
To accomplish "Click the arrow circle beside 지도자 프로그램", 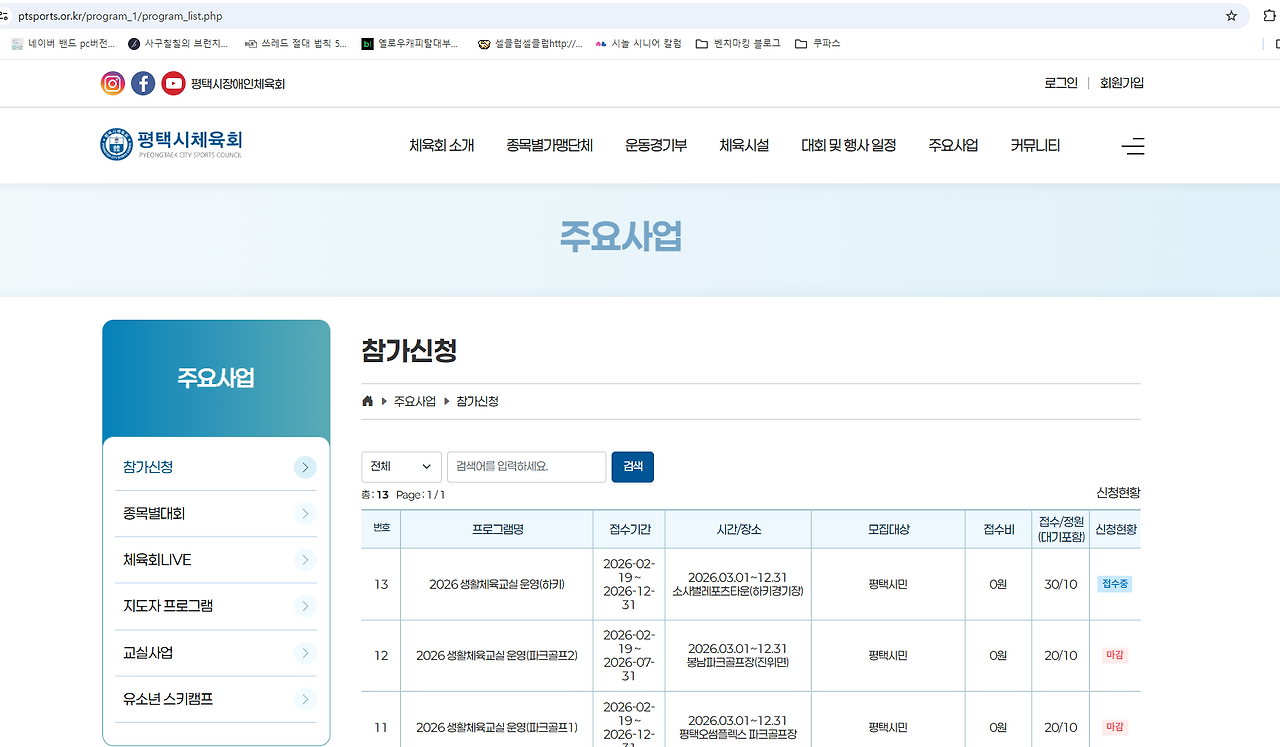I will click(305, 606).
